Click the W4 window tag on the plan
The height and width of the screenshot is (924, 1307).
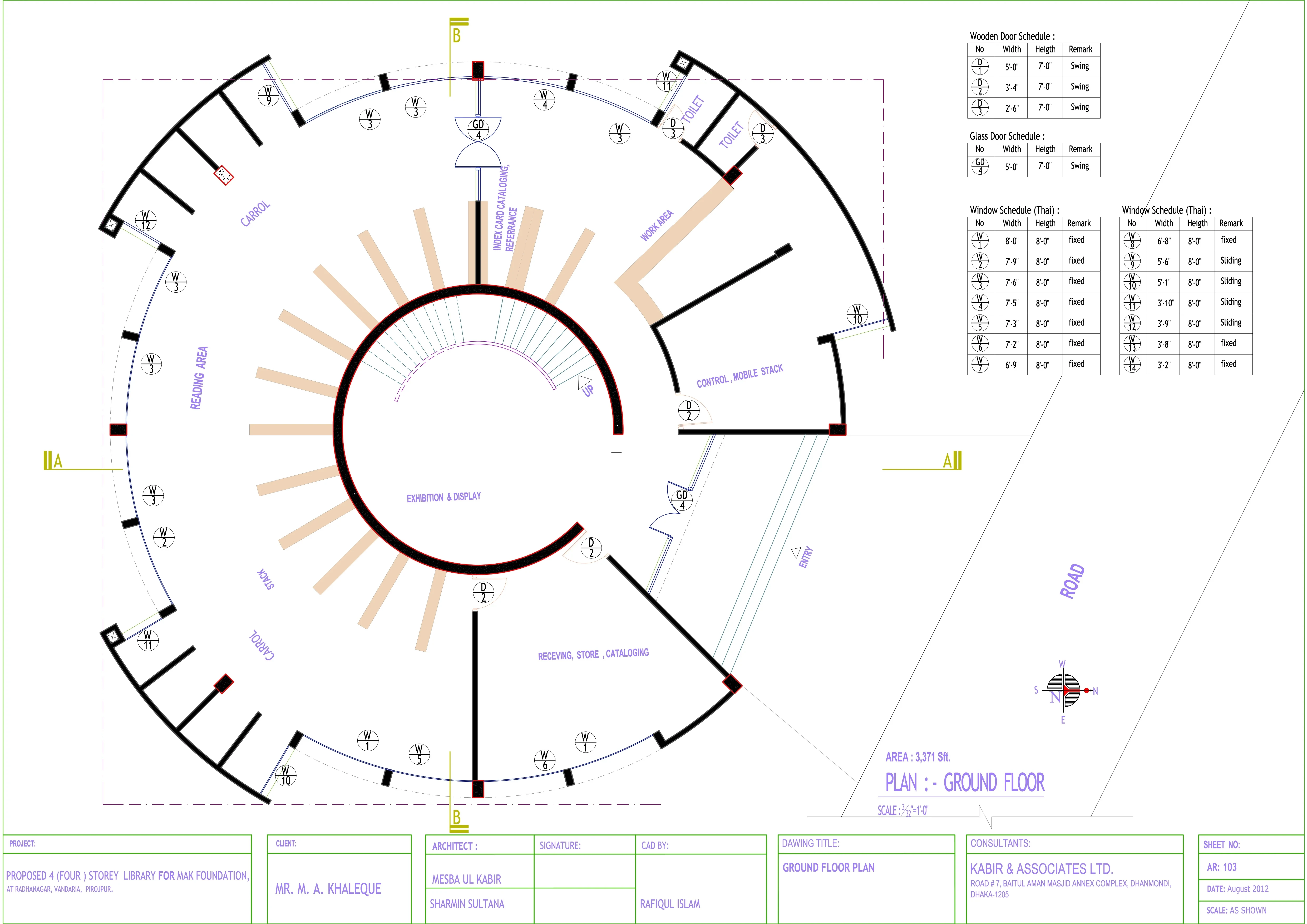544,100
